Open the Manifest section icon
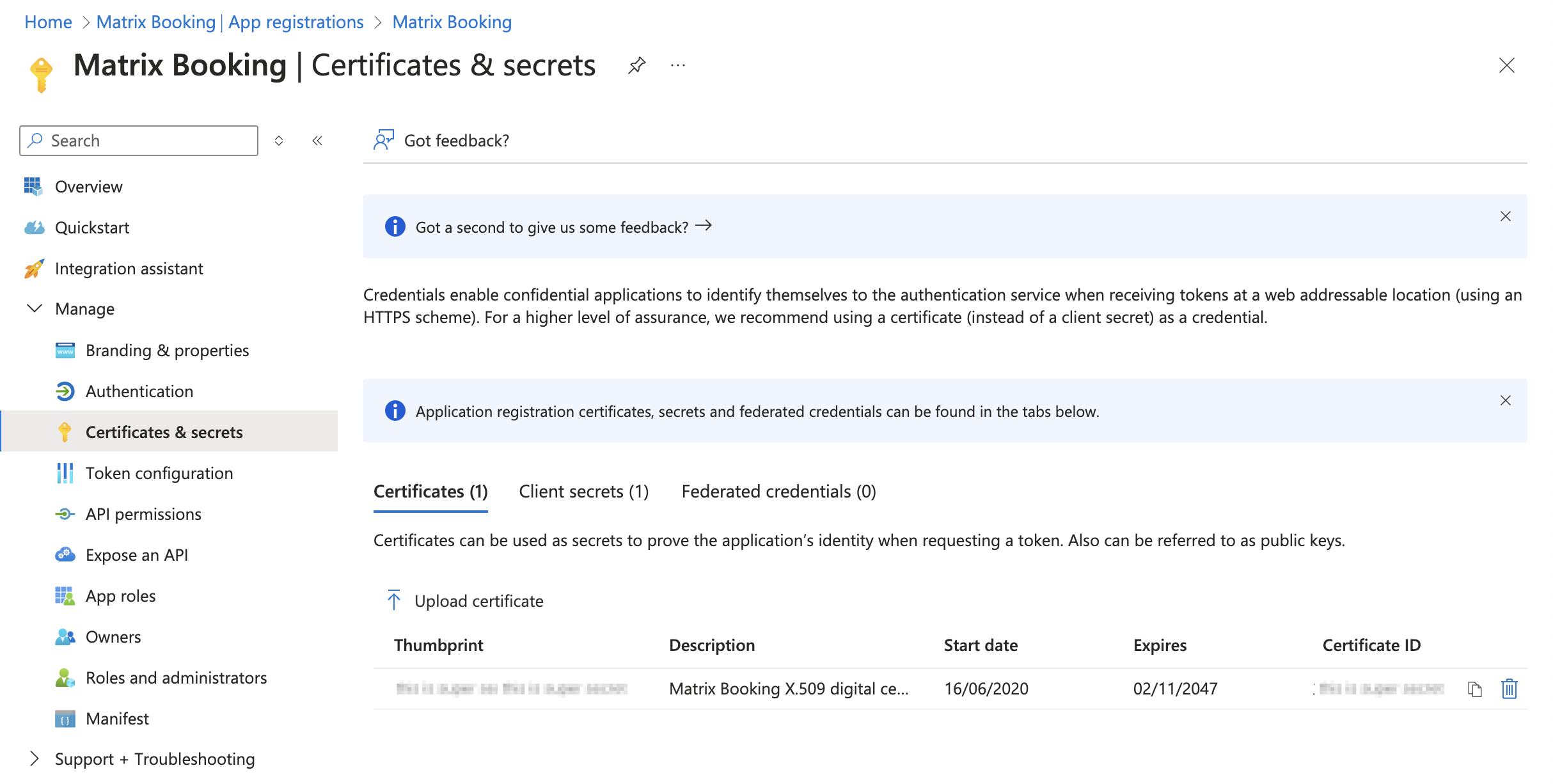Image resolution: width=1553 pixels, height=784 pixels. click(x=65, y=718)
